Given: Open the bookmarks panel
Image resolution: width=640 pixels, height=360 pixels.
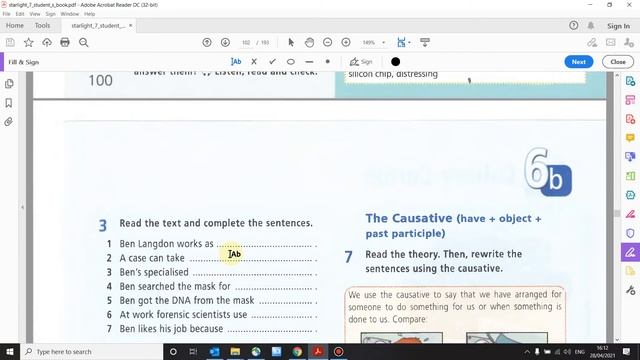Looking at the screenshot, I should click(x=9, y=103).
